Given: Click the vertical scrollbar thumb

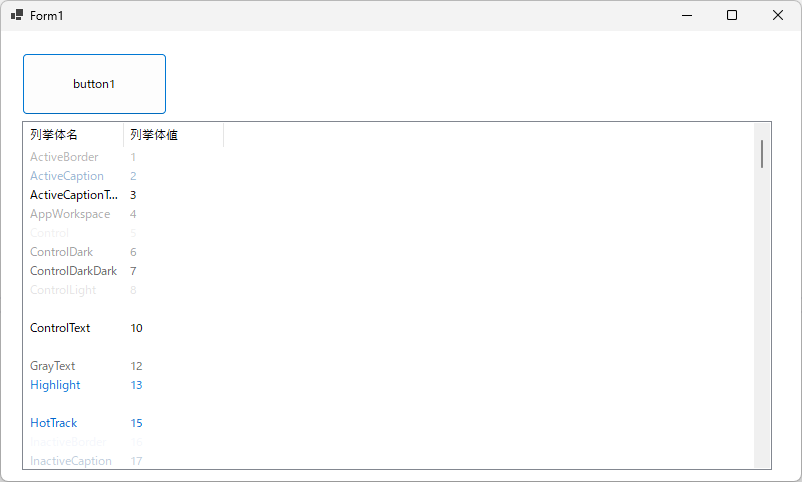Looking at the screenshot, I should 762,154.
